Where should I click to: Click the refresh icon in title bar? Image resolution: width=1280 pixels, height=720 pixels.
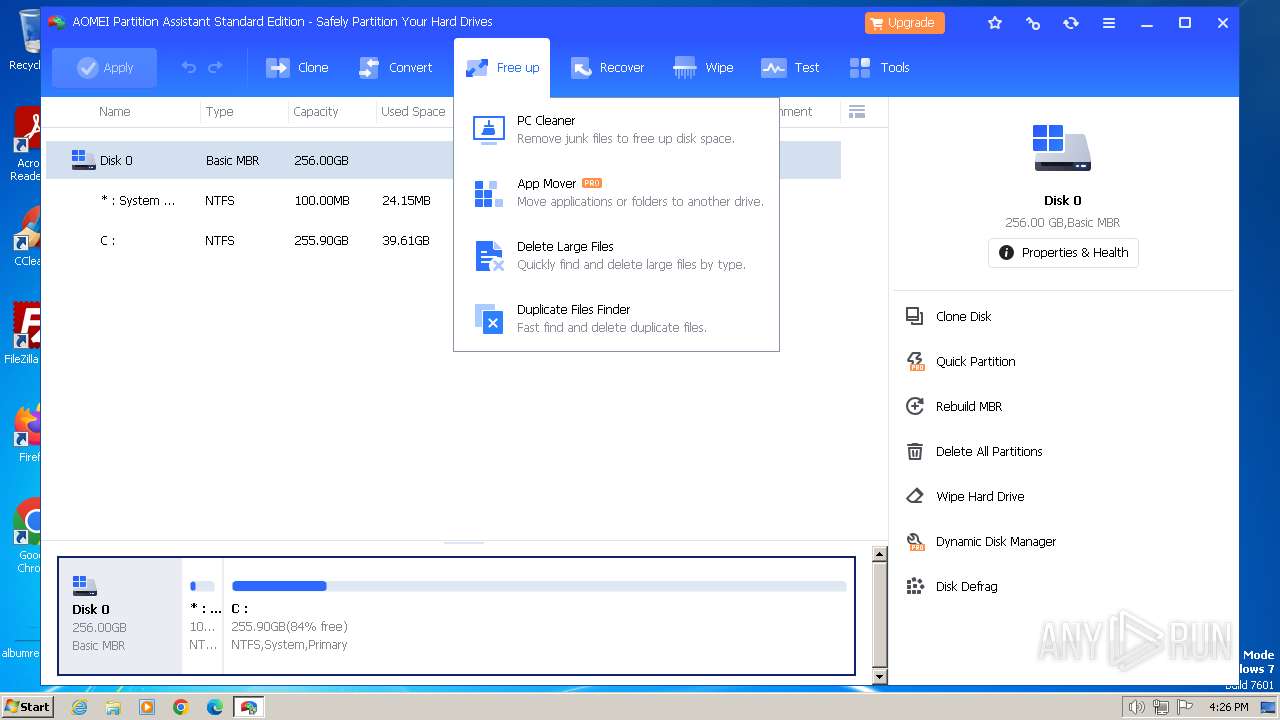pos(1071,23)
